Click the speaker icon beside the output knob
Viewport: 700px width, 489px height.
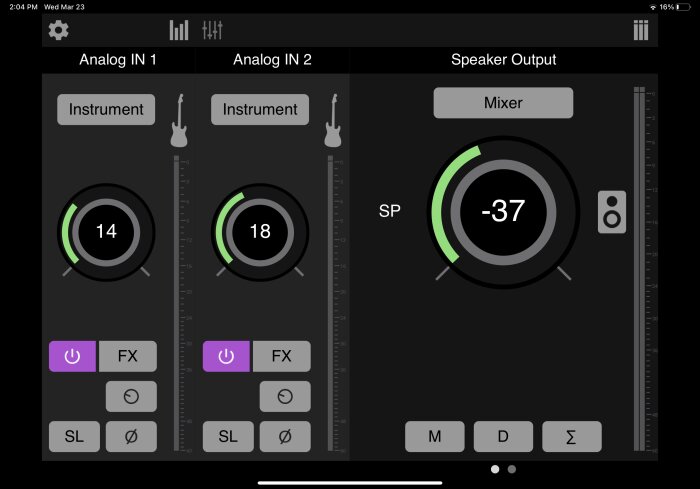tap(612, 212)
